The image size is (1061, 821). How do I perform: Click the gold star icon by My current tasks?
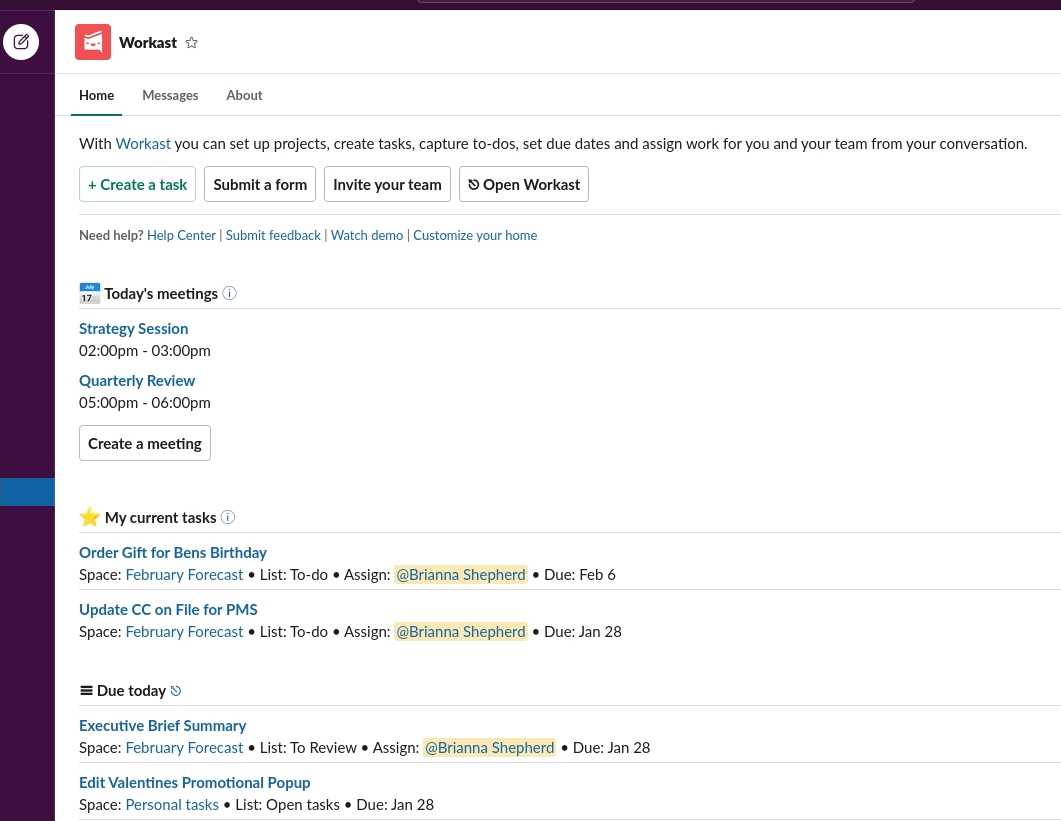tap(89, 517)
